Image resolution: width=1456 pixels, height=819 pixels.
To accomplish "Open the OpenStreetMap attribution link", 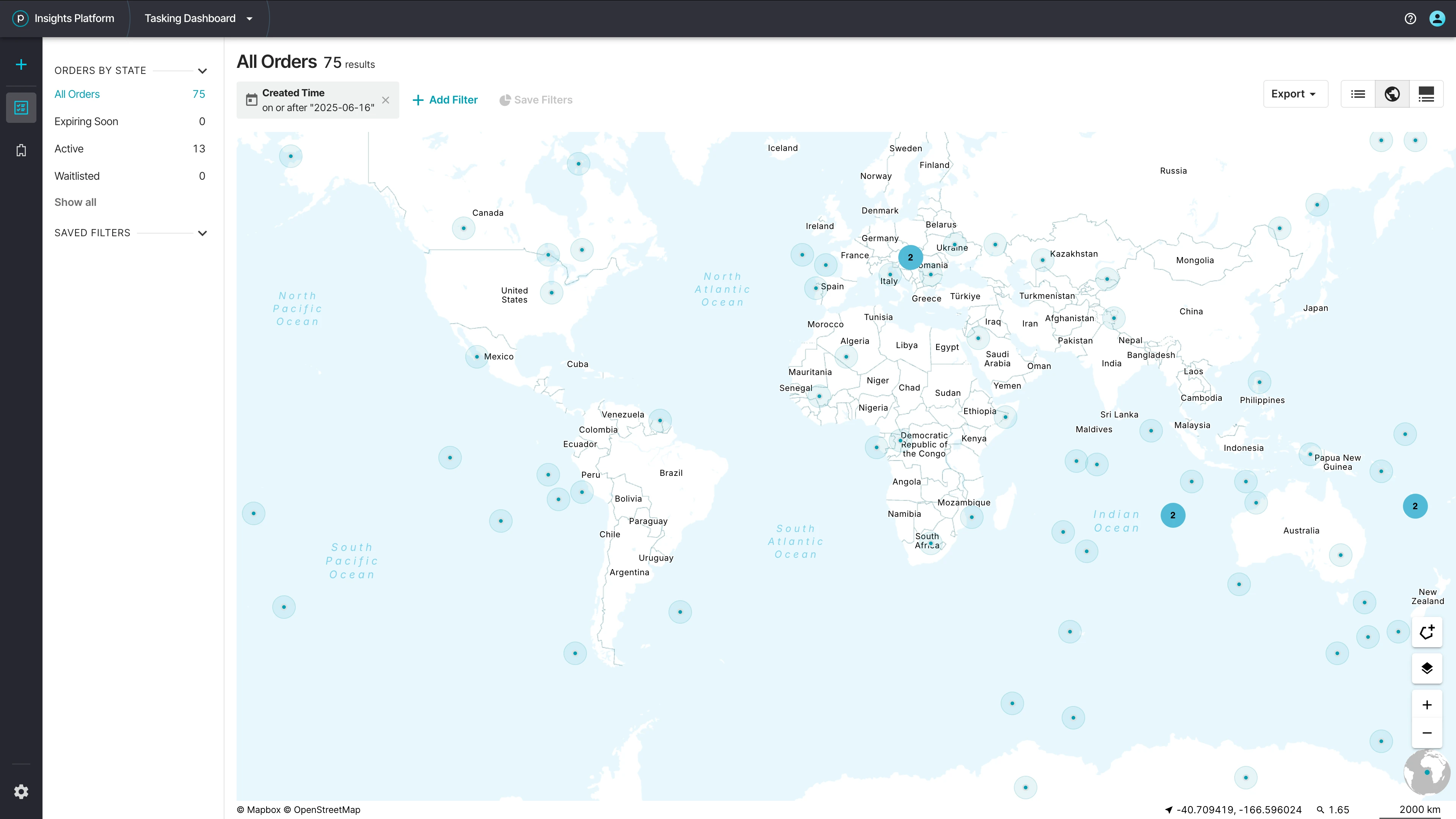I will pyautogui.click(x=322, y=810).
